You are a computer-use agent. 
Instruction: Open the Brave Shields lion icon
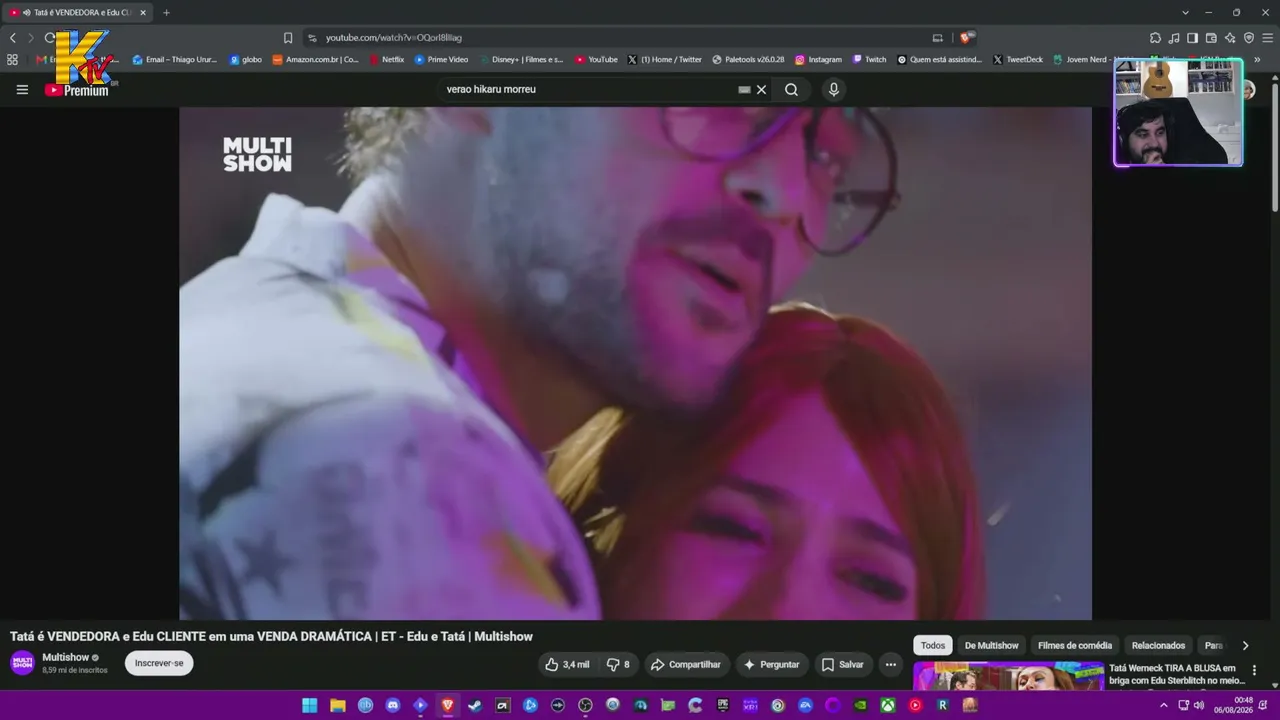[966, 37]
